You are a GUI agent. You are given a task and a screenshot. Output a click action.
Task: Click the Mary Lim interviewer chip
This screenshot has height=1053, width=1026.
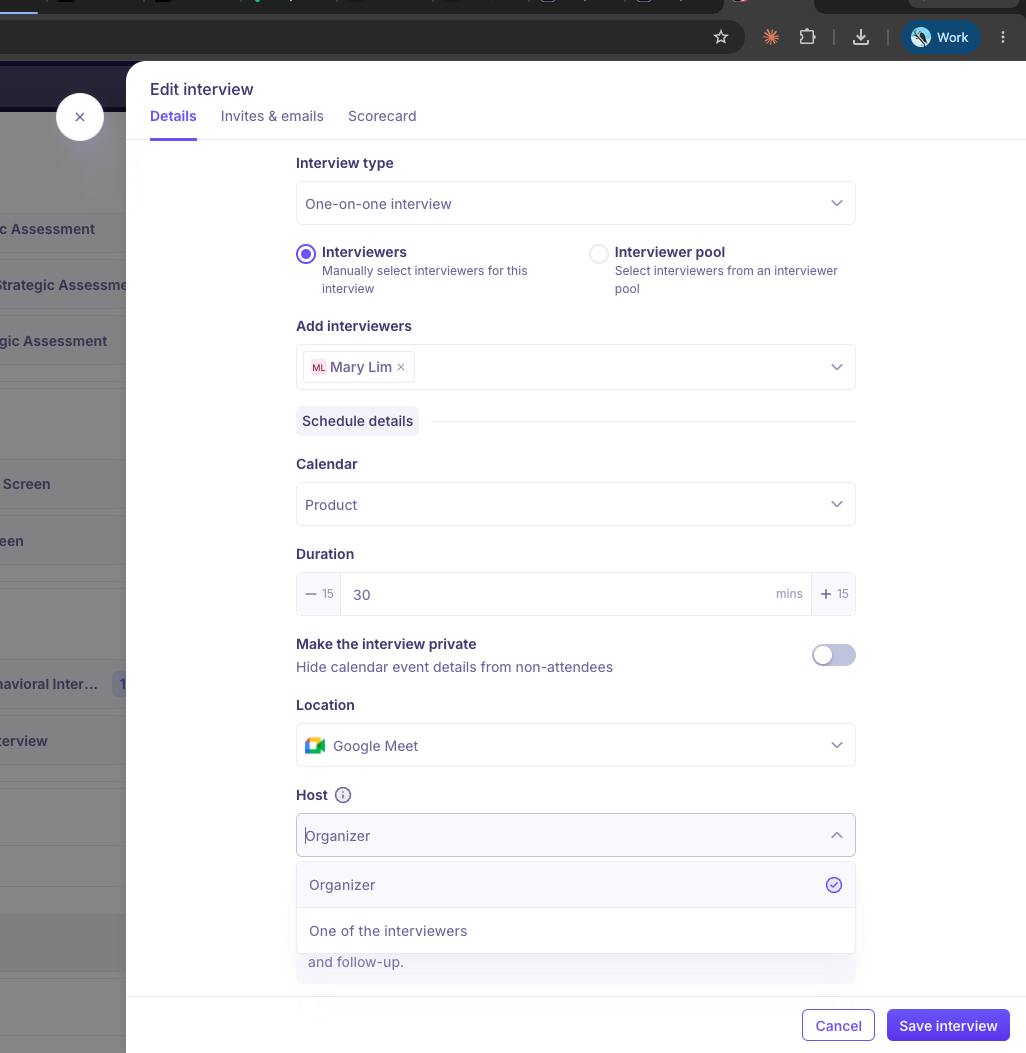point(359,367)
